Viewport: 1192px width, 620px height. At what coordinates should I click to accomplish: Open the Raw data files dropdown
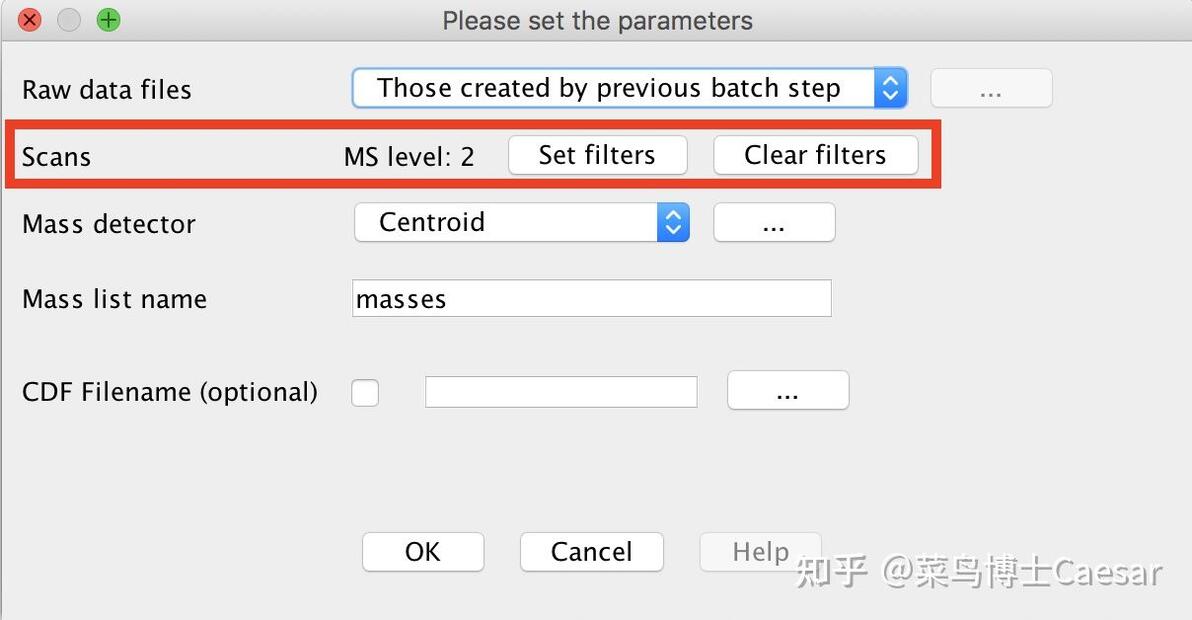610,88
